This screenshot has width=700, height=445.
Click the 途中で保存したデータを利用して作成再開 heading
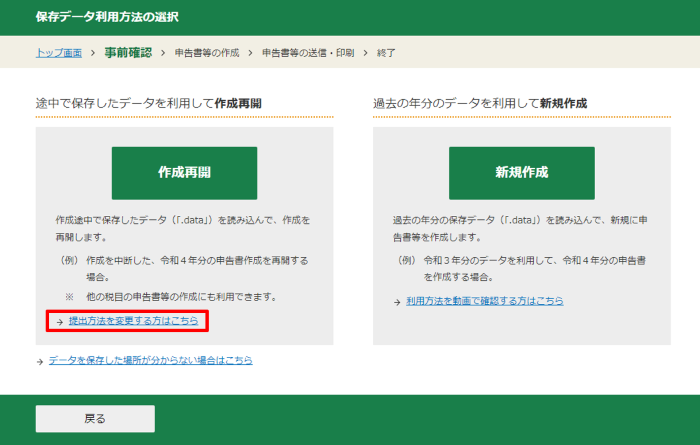[155, 103]
